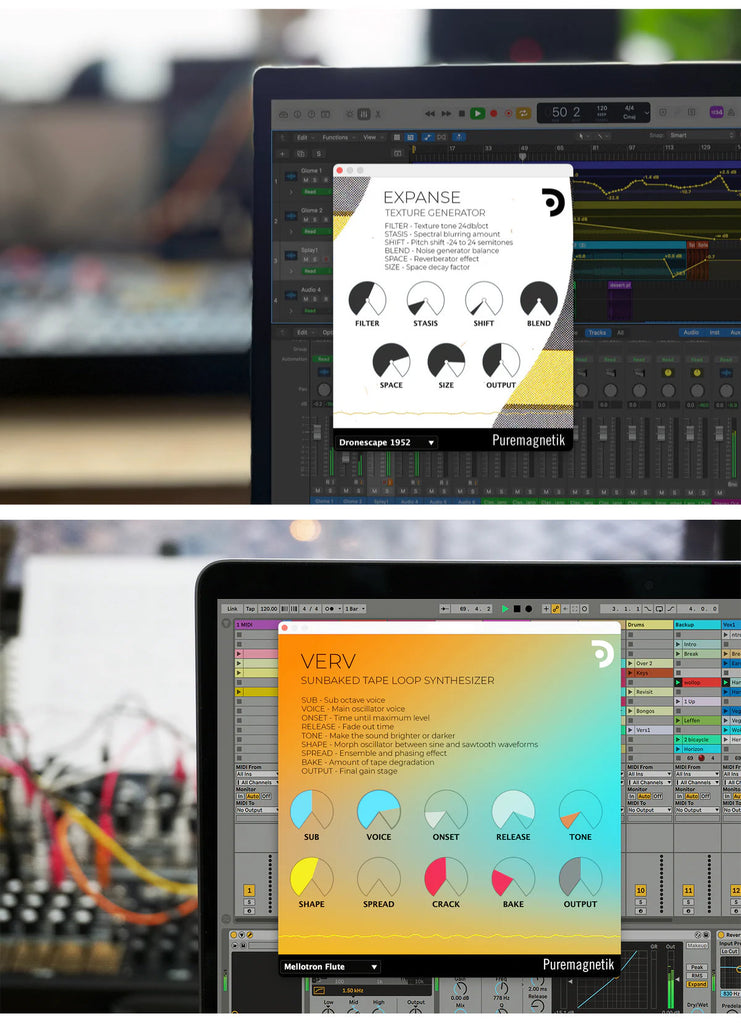Toggle track 10 activator button in Ableton

640,890
